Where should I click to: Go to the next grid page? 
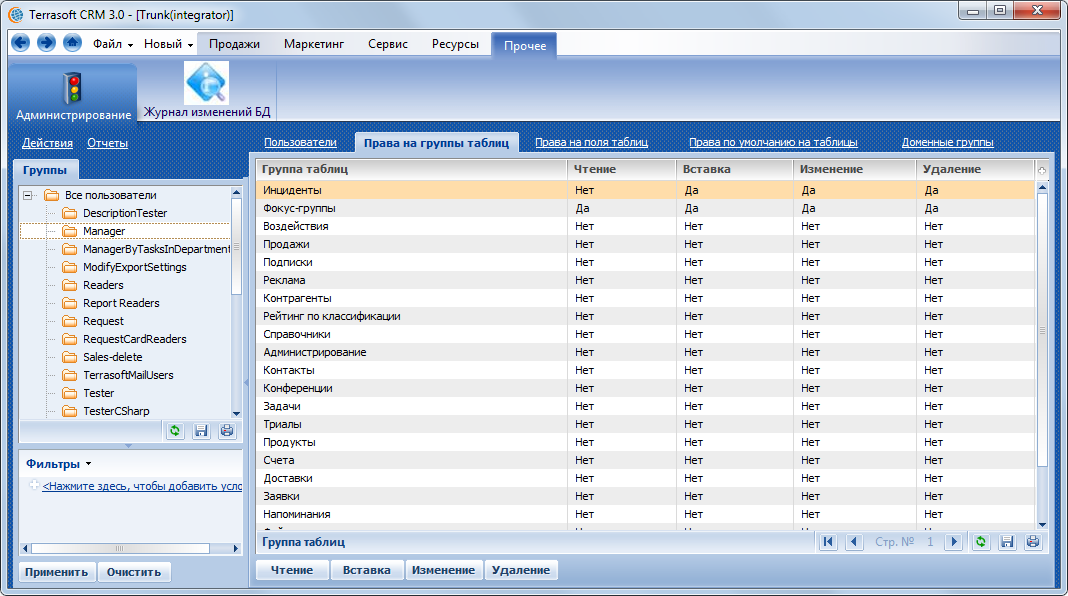tap(954, 542)
